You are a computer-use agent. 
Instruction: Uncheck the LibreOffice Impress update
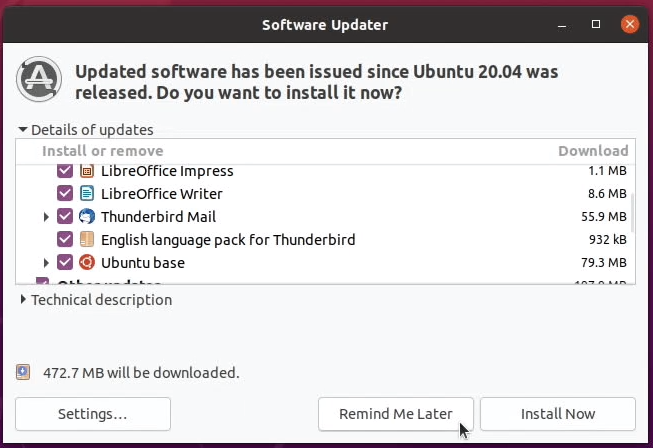click(65, 171)
